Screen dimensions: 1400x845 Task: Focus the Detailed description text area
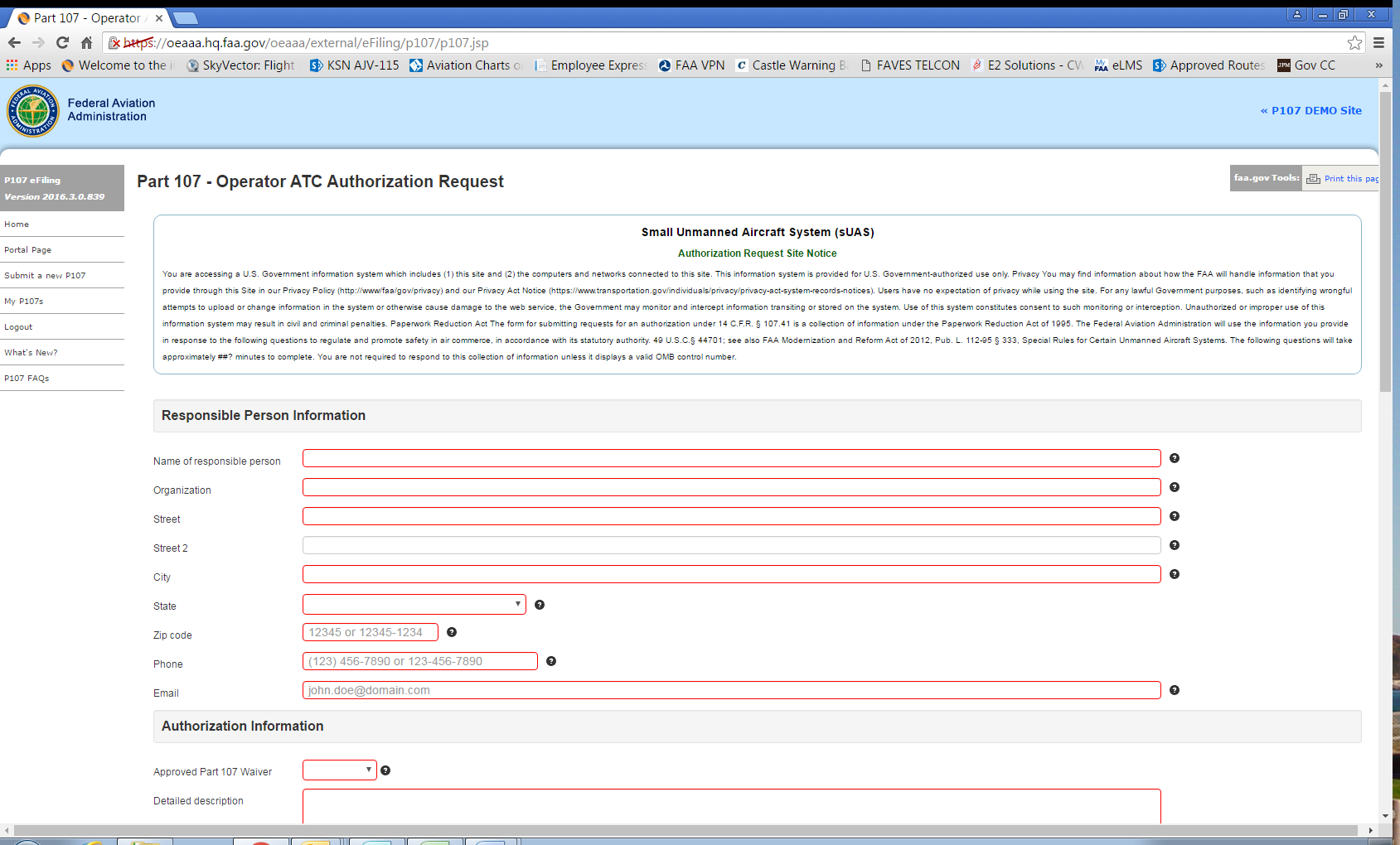coord(732,806)
